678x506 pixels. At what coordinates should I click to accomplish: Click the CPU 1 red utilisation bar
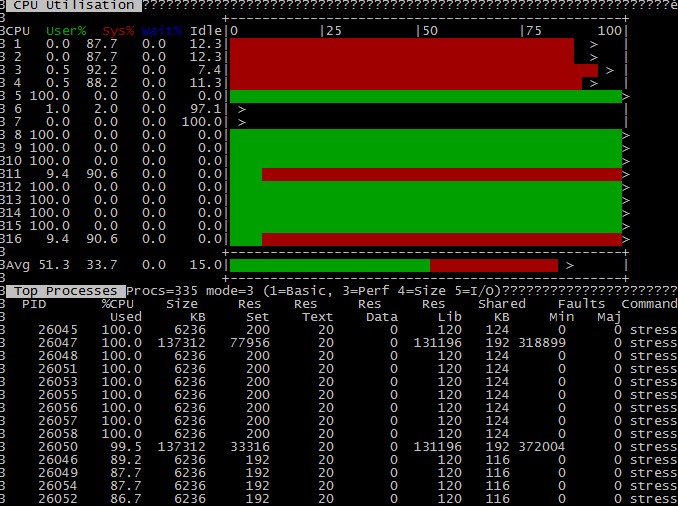[x=402, y=45]
